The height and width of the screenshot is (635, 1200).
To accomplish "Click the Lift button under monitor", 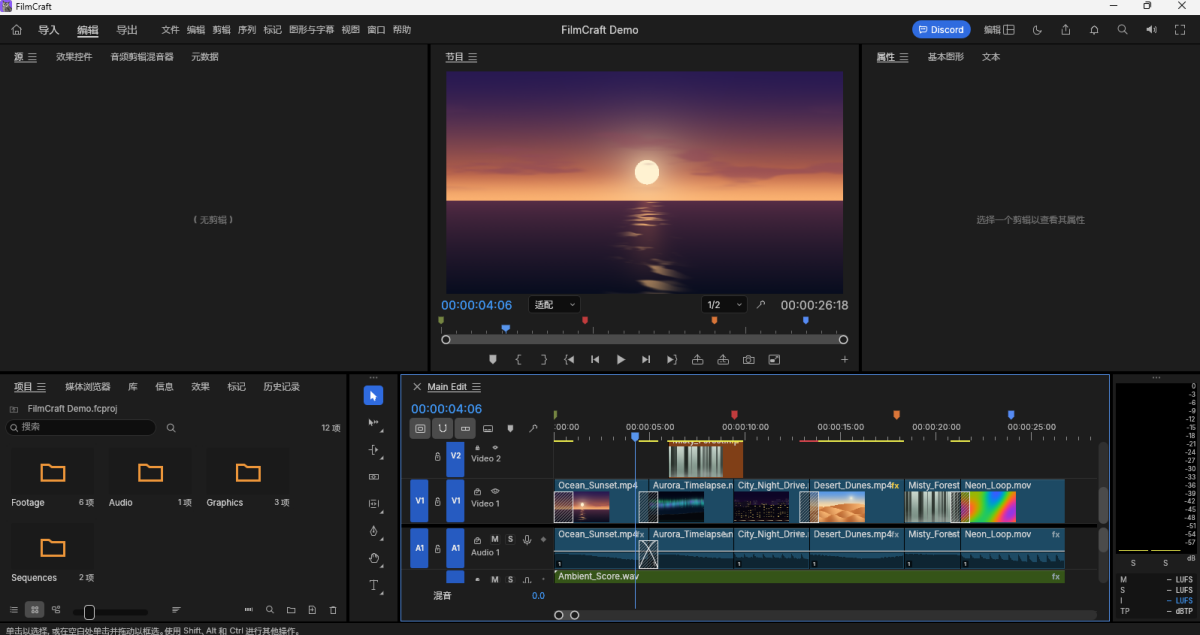I will 697,360.
